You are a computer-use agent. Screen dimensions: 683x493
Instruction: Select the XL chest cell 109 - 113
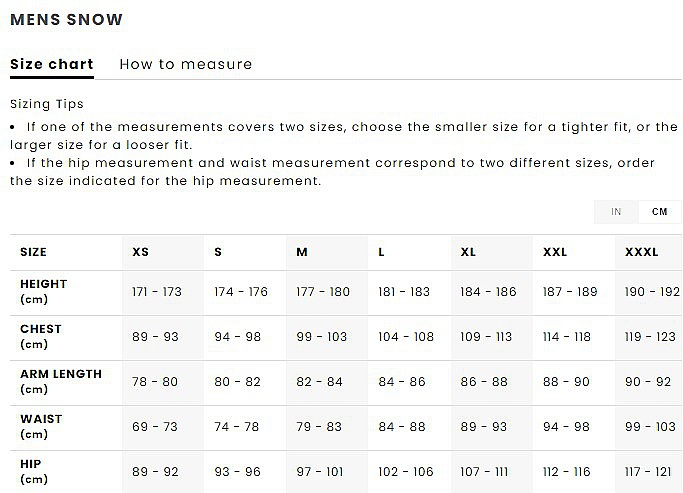pos(486,337)
